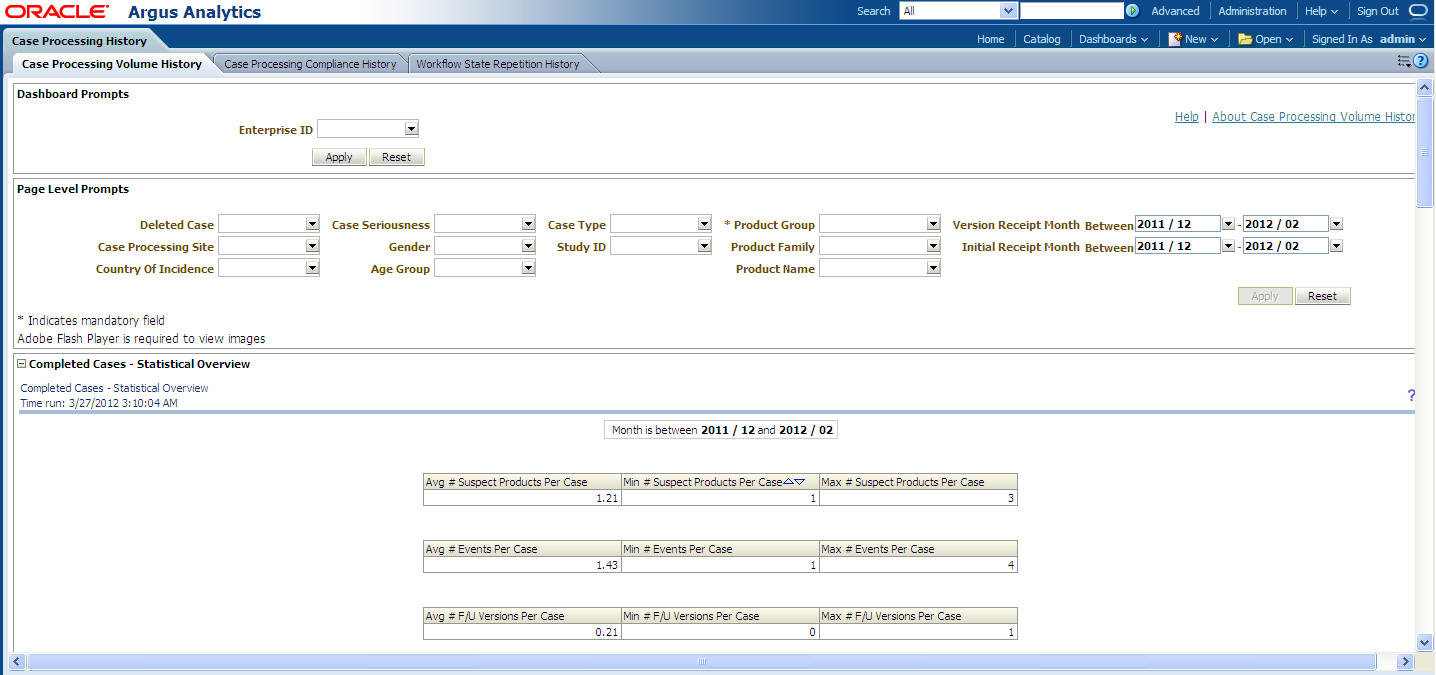Open About Case Processing Volume History link

pos(1314,117)
